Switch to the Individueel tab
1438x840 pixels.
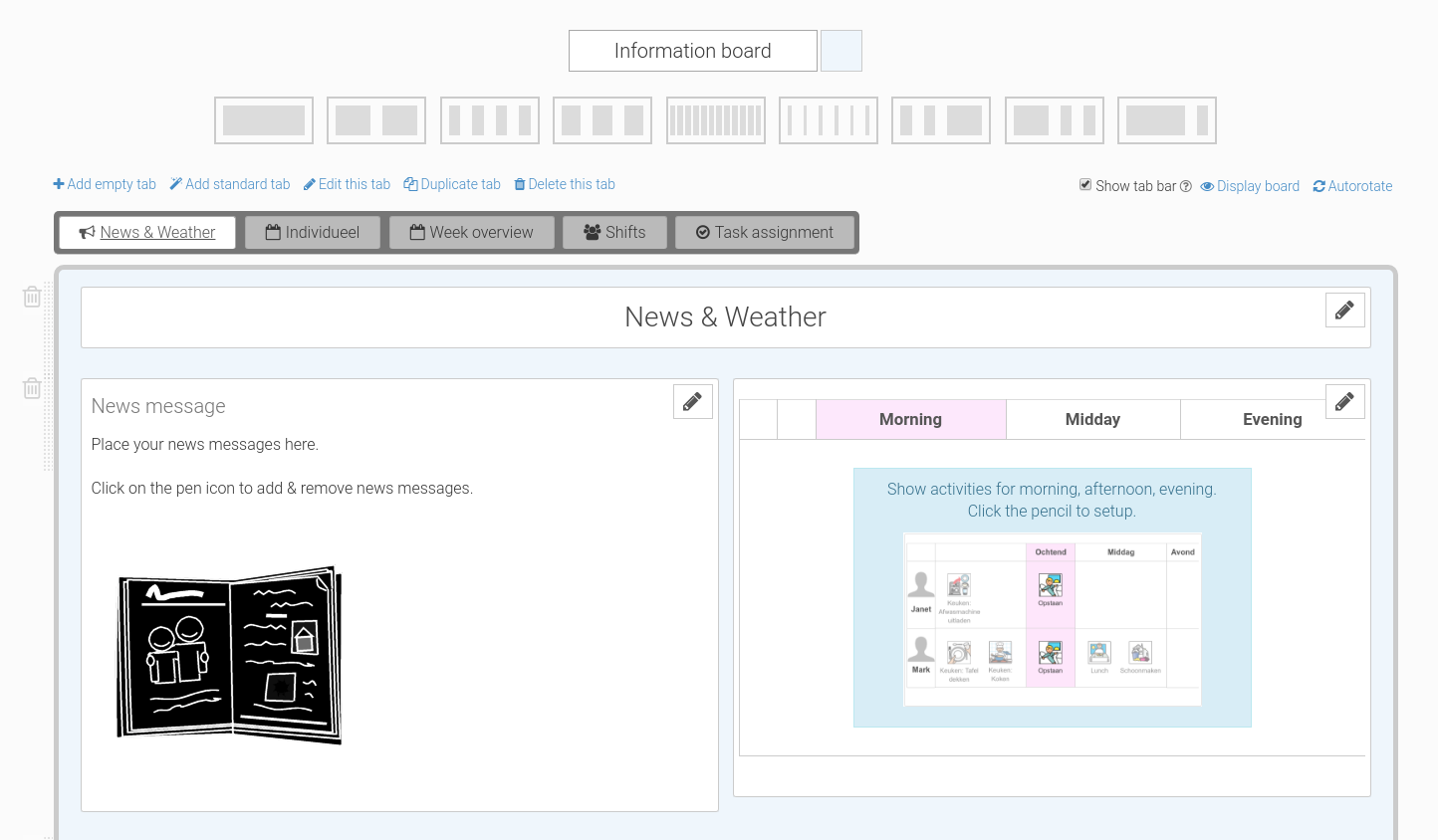point(313,232)
